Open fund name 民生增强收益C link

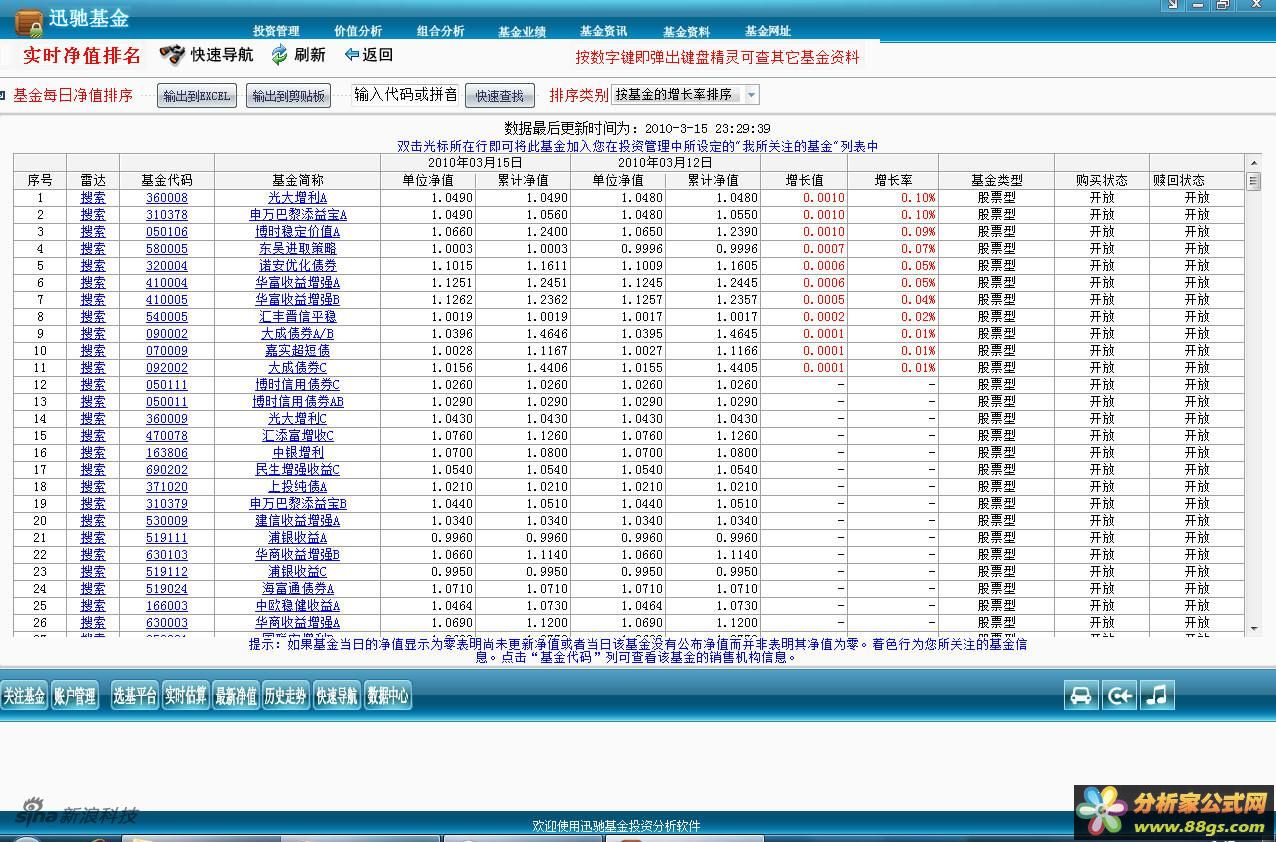pos(297,470)
